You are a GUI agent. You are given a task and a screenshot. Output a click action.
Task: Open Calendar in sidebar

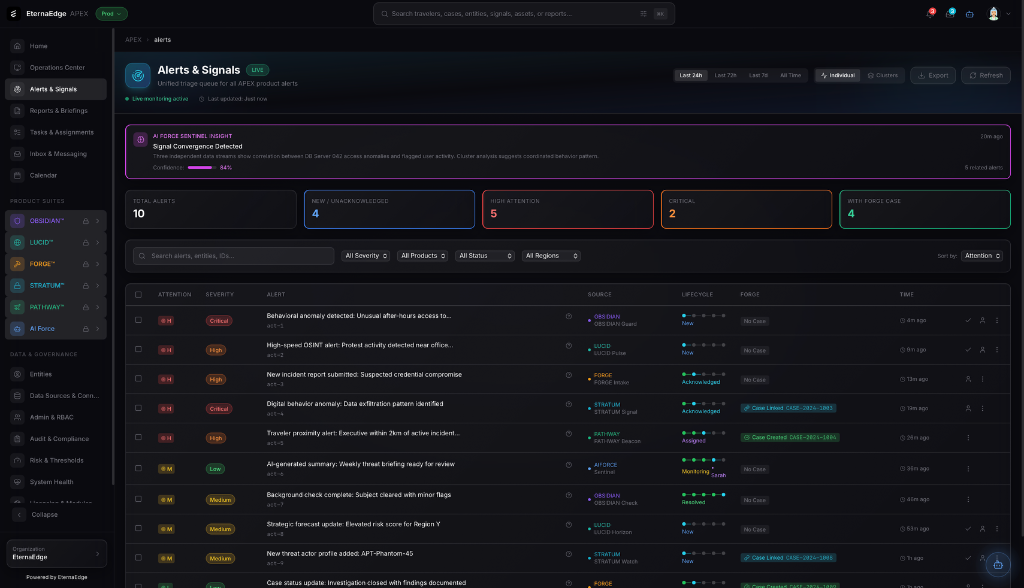click(56, 175)
